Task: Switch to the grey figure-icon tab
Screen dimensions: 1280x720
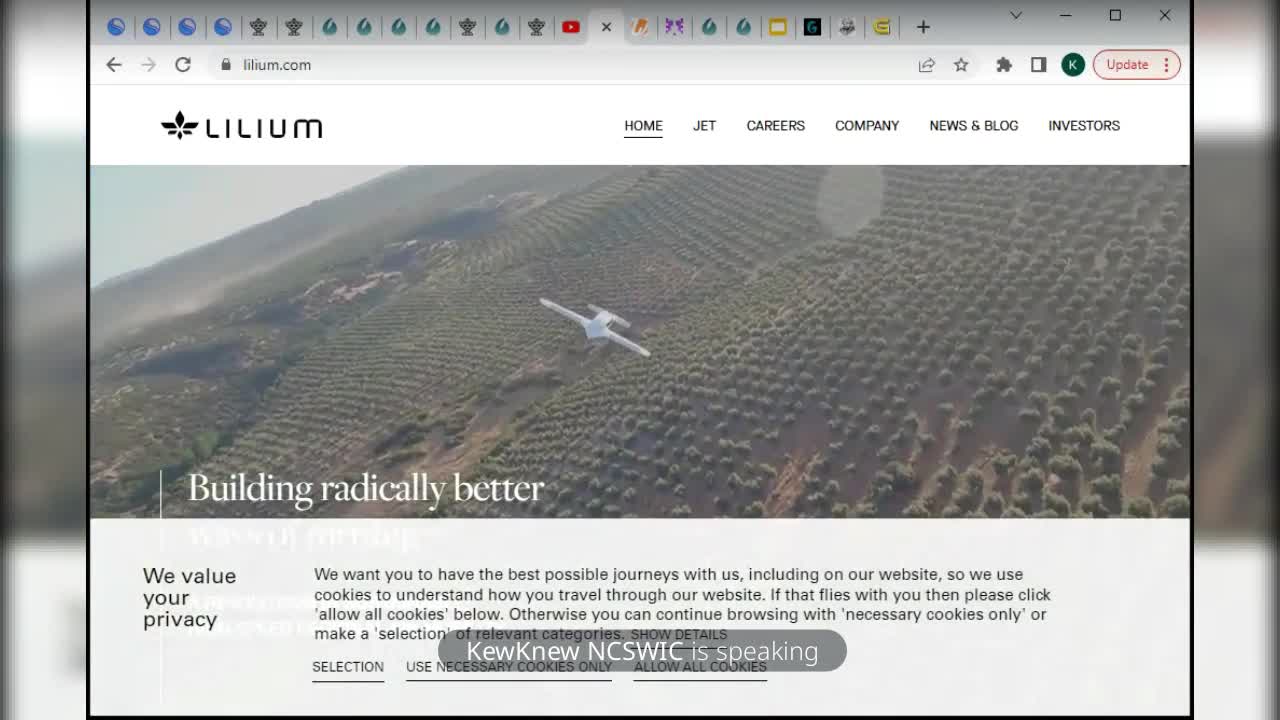Action: (847, 28)
